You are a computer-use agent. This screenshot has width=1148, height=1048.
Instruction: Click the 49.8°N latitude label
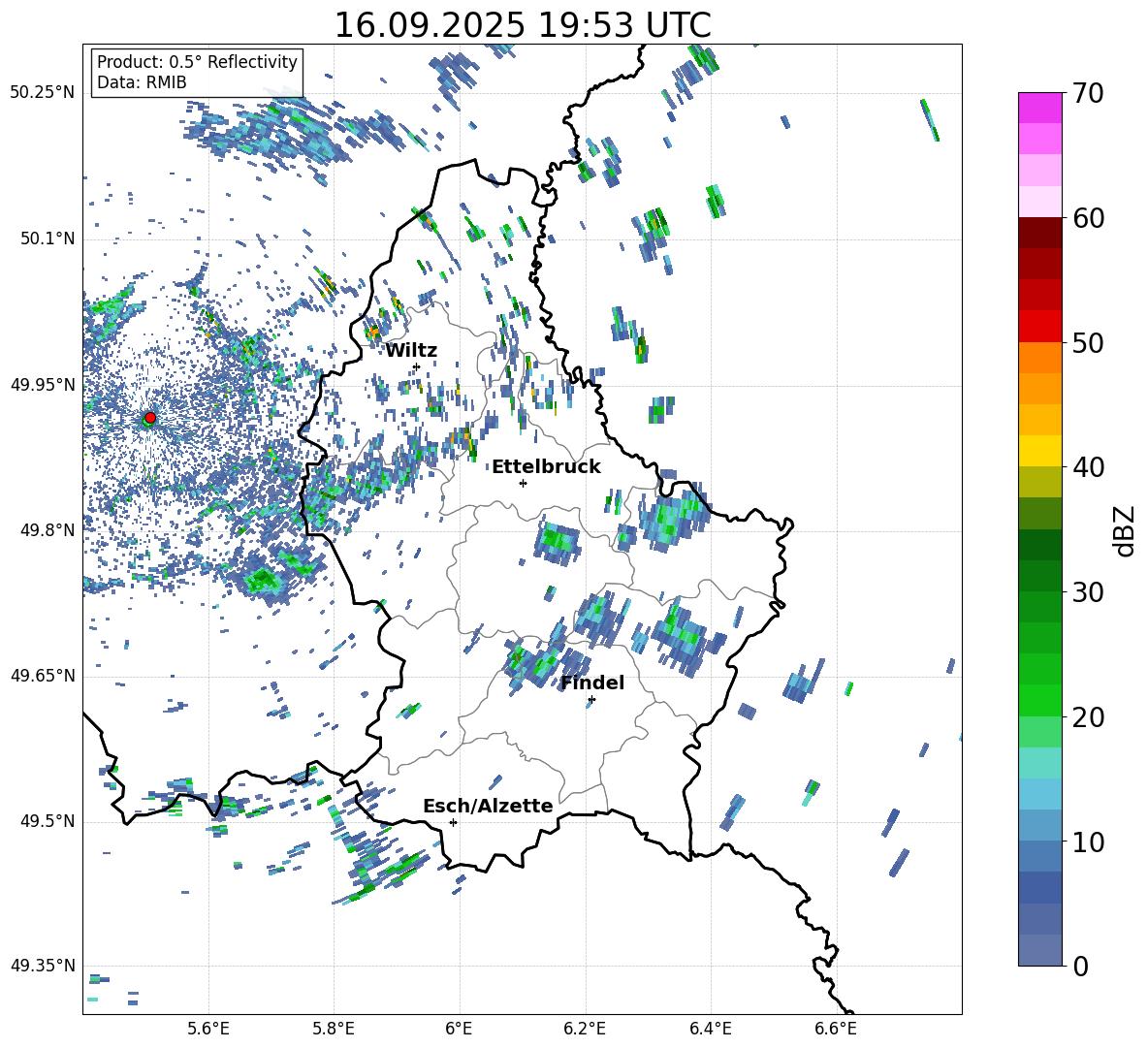tap(48, 530)
